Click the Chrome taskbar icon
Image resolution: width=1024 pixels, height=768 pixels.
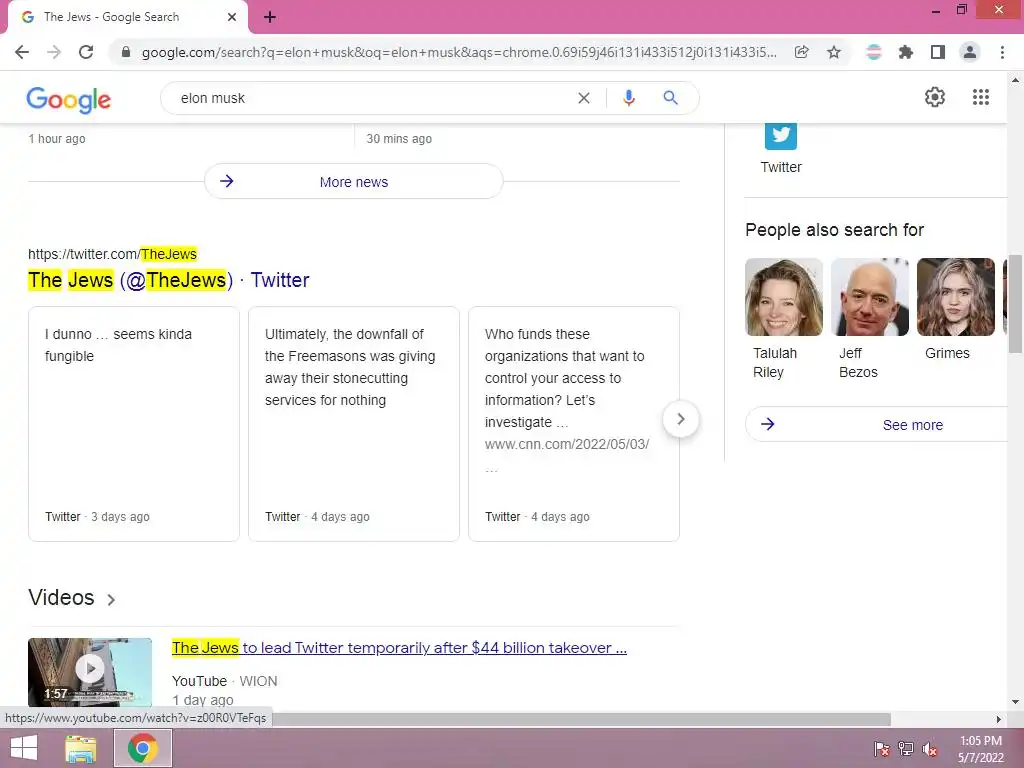coord(143,748)
